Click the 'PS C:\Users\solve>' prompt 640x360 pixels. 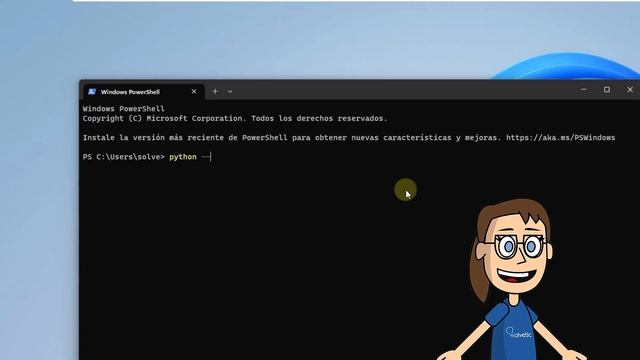[x=124, y=157]
